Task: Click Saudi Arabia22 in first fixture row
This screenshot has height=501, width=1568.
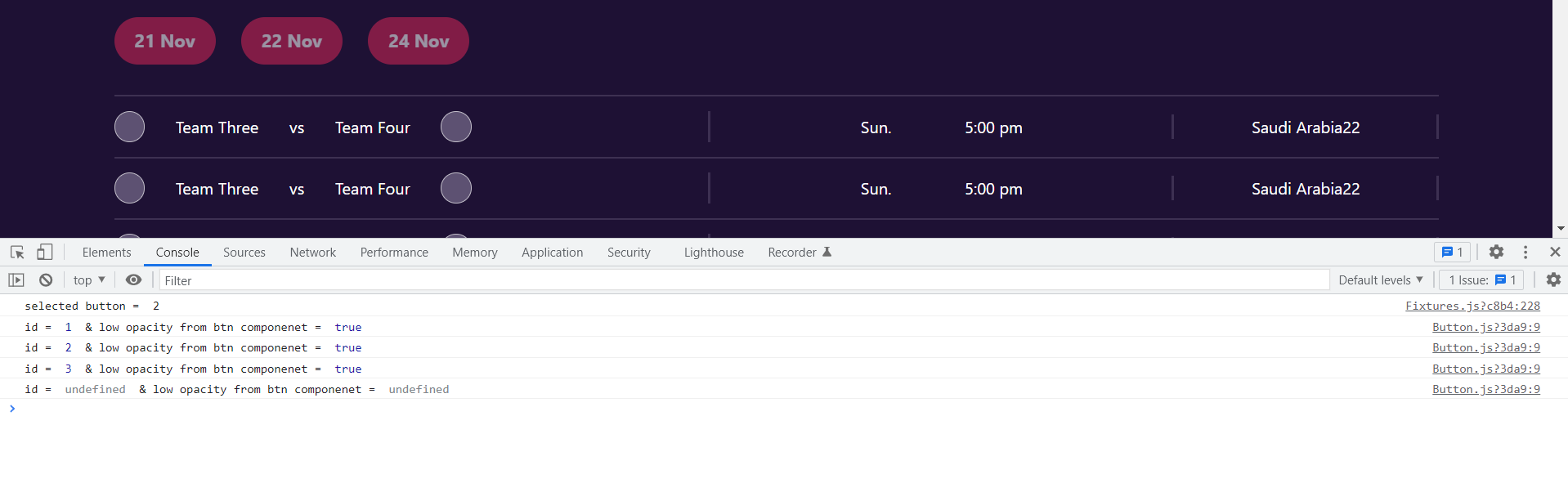Action: click(1306, 127)
